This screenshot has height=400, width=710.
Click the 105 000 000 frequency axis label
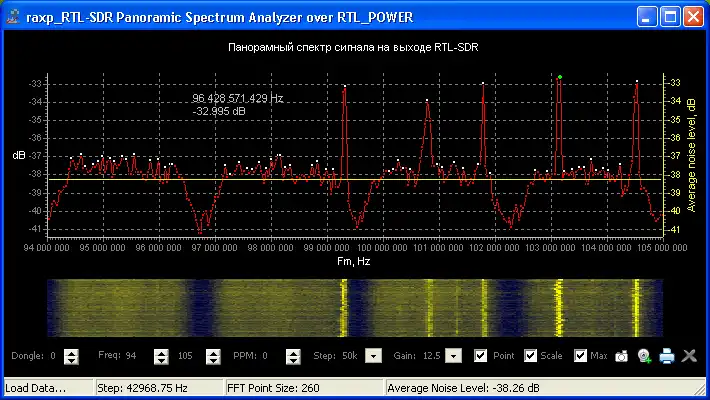click(662, 248)
